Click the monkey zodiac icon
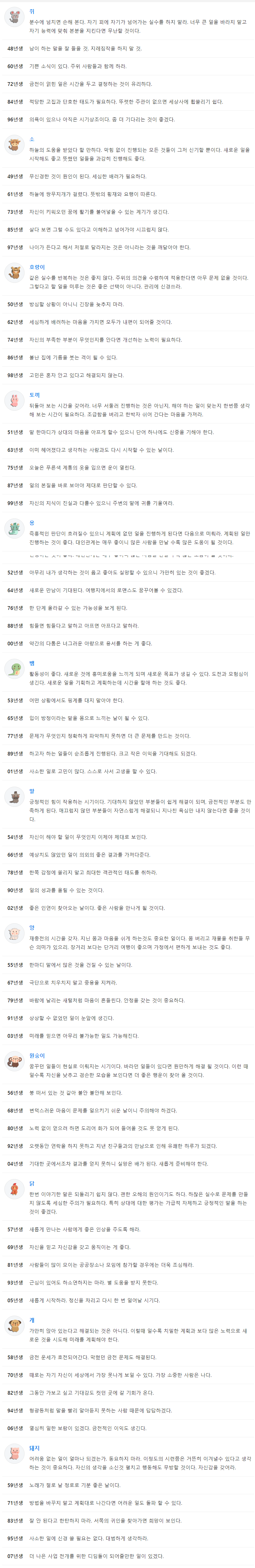The height and width of the screenshot is (1568, 255). [14, 1061]
